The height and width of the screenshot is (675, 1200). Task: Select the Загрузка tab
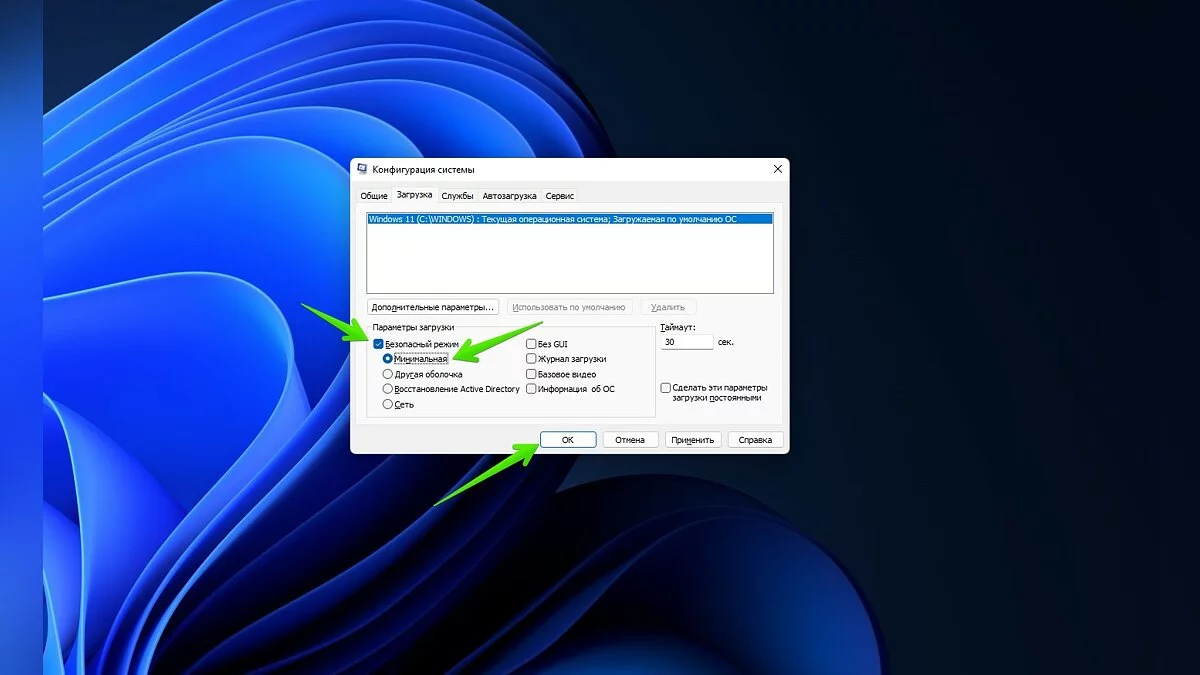tap(414, 195)
